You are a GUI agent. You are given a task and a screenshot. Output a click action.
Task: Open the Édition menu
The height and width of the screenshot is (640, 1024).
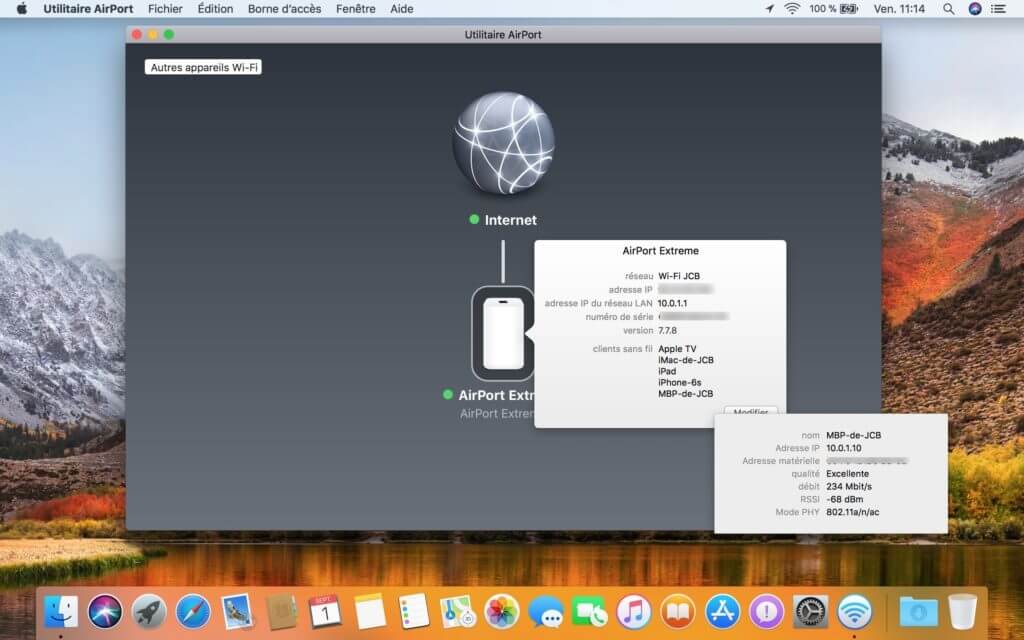pos(215,8)
